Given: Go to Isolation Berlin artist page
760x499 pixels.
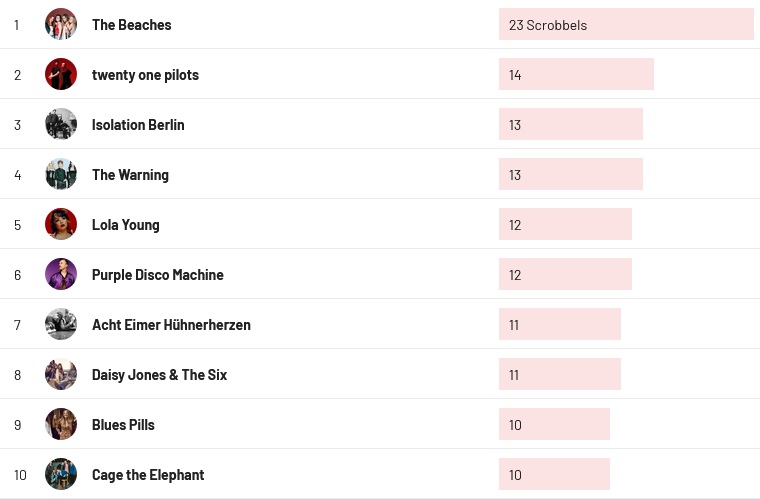Looking at the screenshot, I should 138,125.
